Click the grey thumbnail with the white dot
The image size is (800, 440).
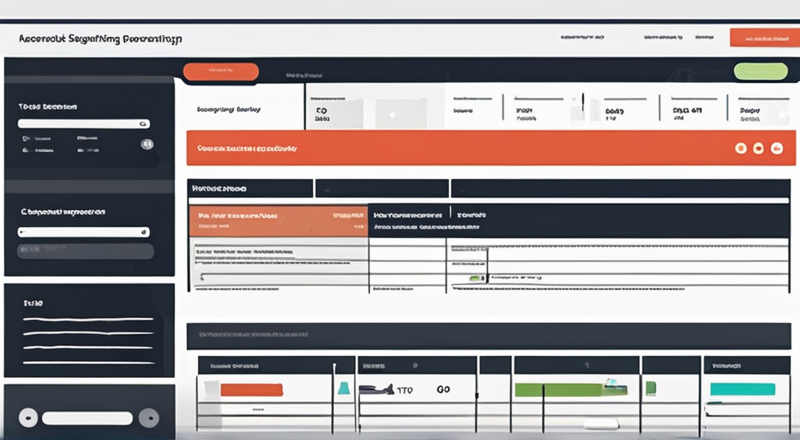coord(401,113)
